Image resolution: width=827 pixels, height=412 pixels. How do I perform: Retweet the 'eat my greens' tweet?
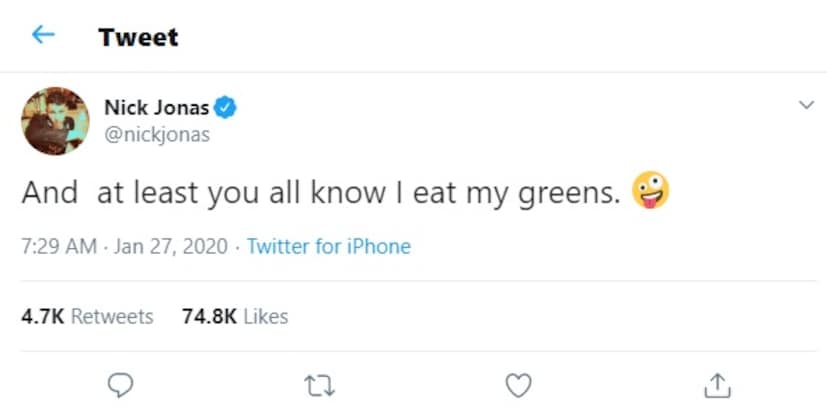317,383
